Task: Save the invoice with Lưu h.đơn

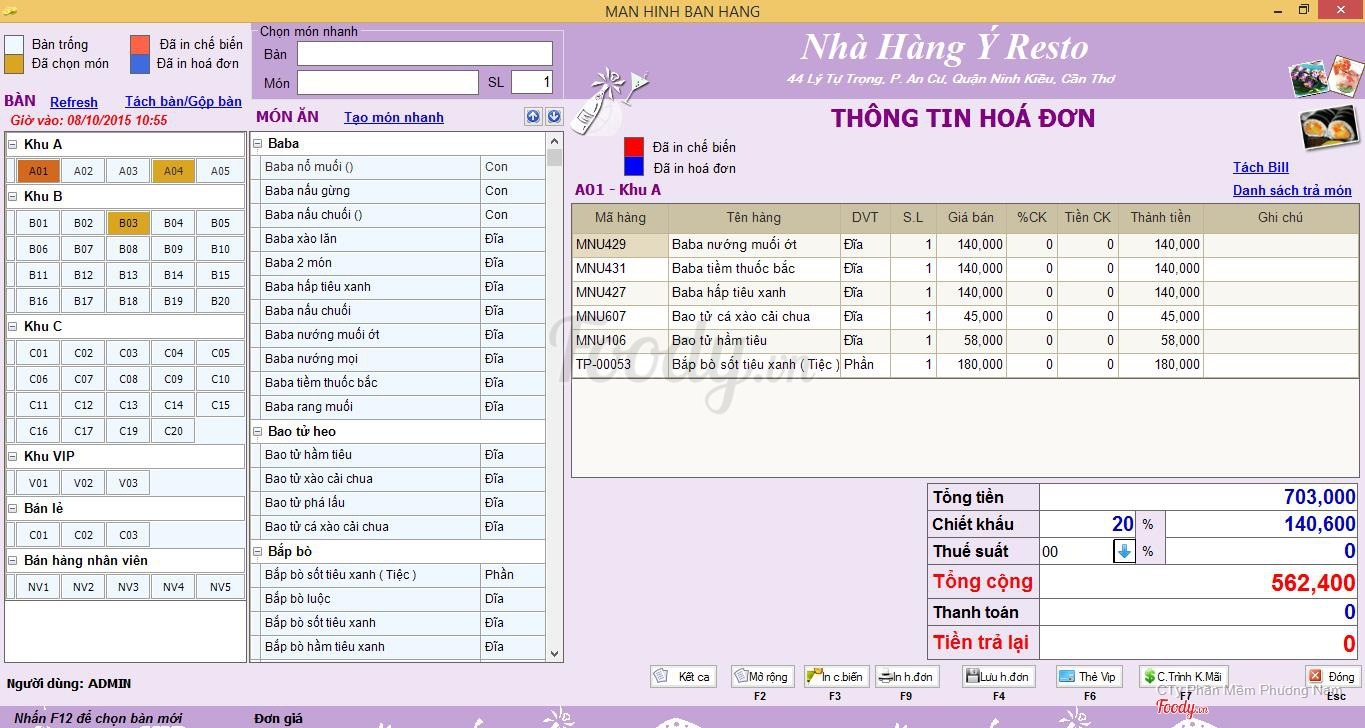Action: 997,677
